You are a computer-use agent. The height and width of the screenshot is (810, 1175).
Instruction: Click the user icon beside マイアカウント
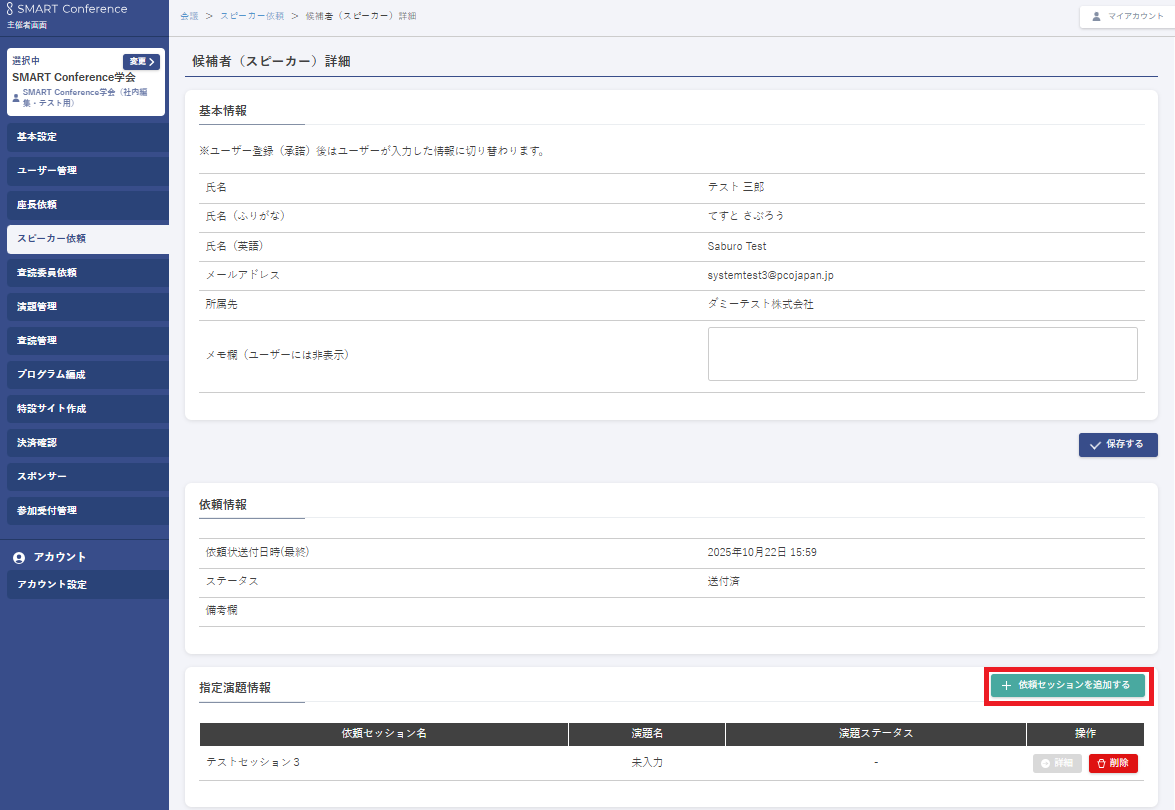[x=1096, y=16]
